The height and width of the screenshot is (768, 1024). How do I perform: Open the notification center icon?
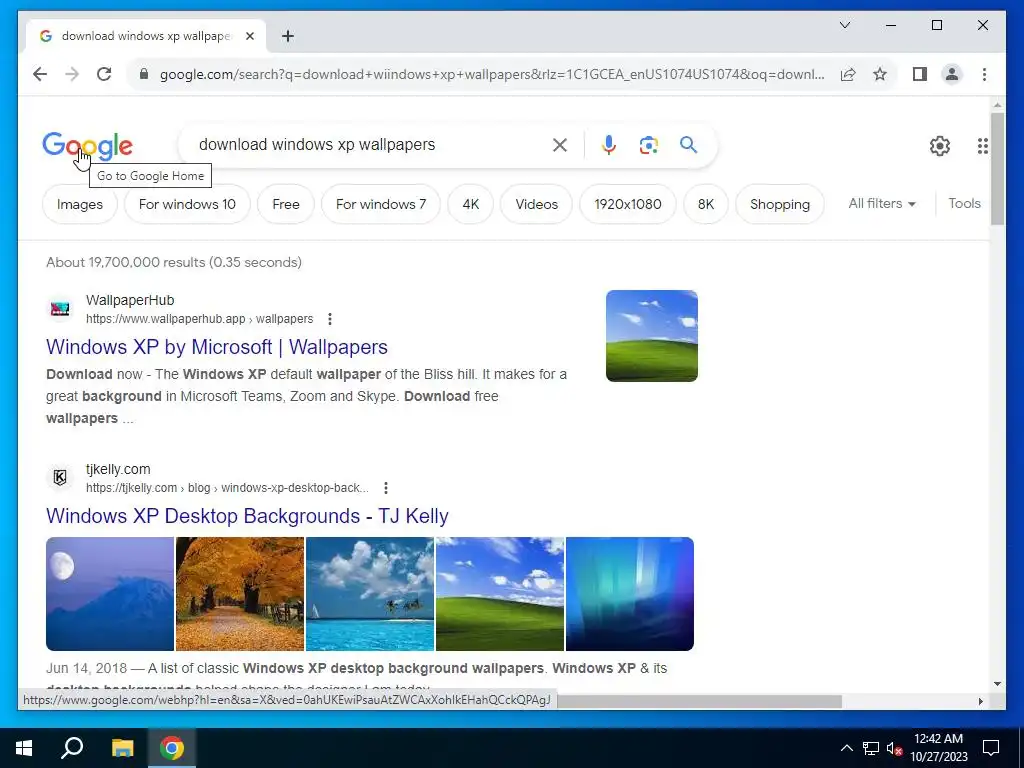tap(991, 748)
